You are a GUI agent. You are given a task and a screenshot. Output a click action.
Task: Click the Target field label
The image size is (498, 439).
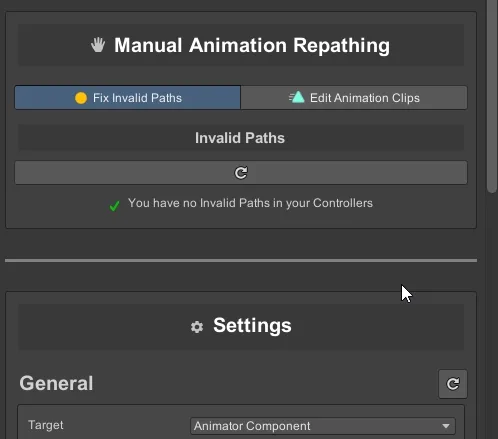46,425
